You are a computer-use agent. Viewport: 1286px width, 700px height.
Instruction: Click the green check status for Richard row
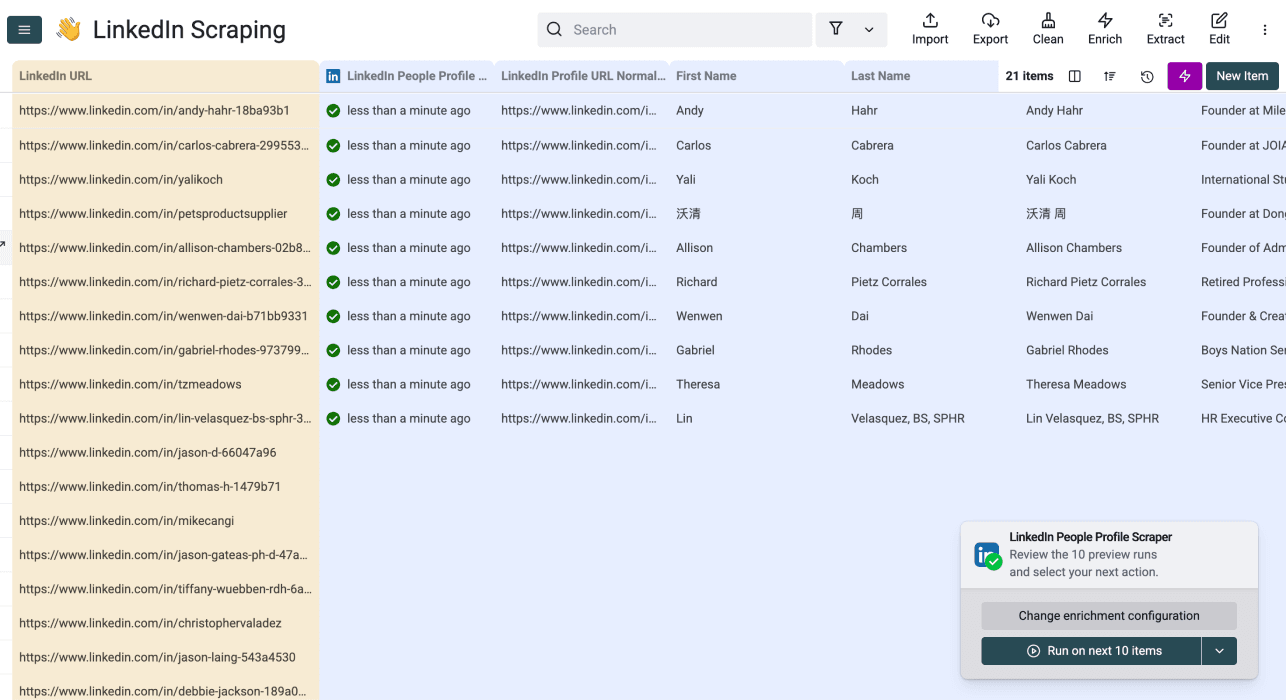pyautogui.click(x=333, y=282)
